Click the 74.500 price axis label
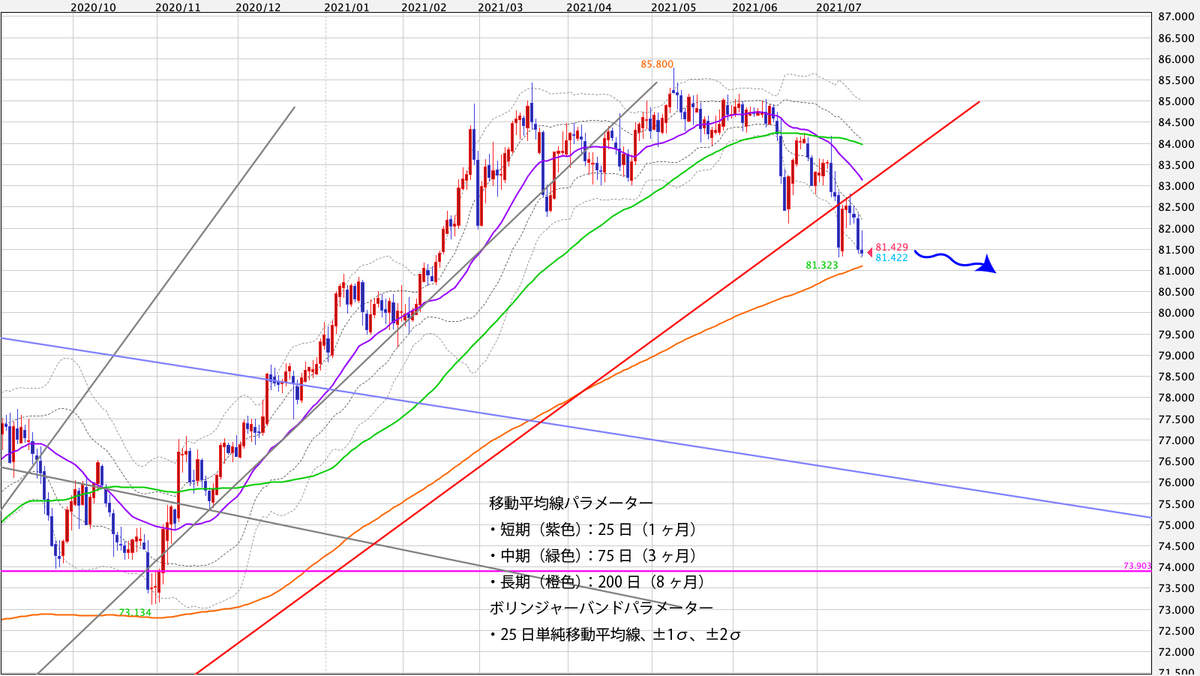The height and width of the screenshot is (676, 1200). [1178, 547]
